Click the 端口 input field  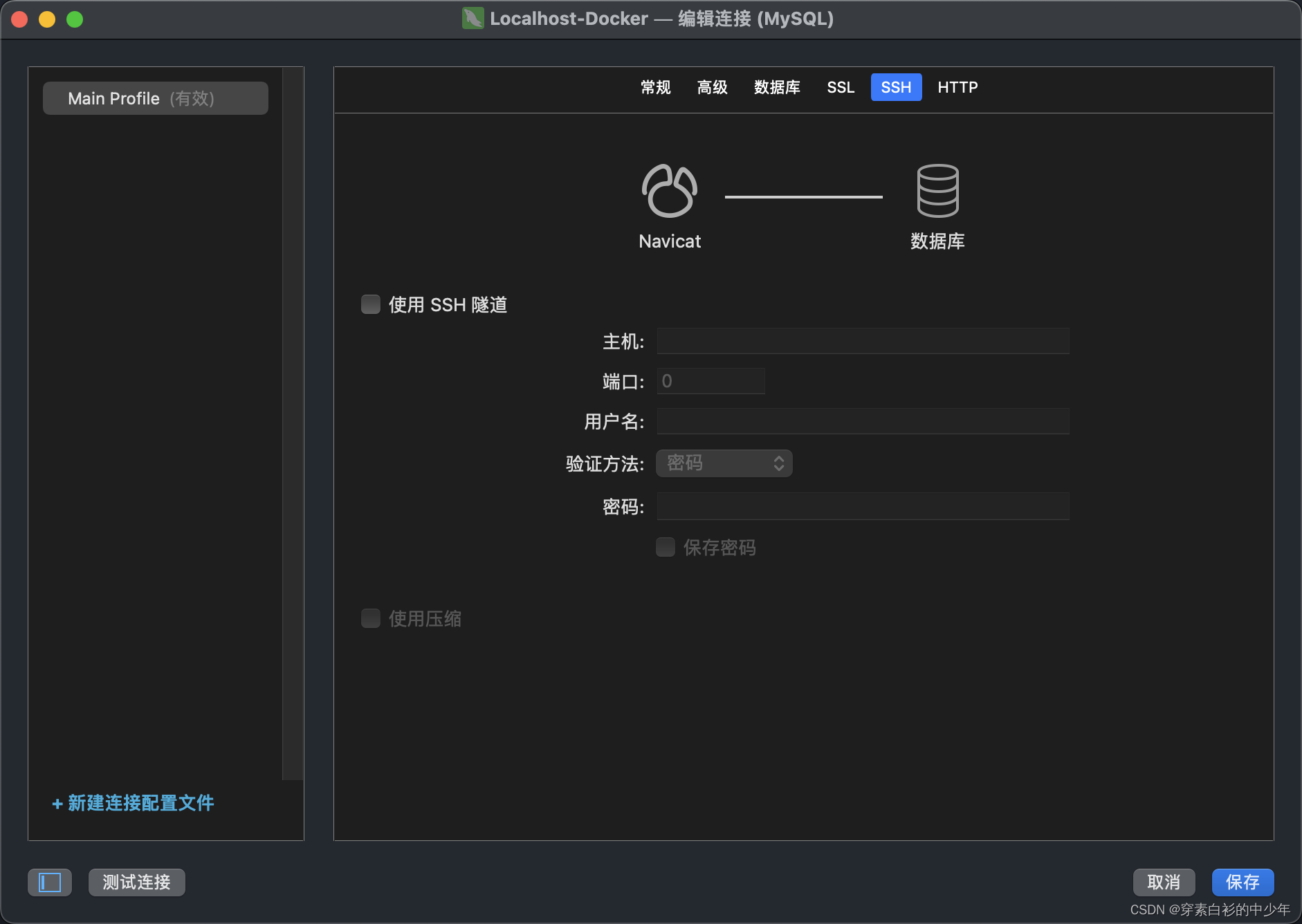tap(710, 381)
